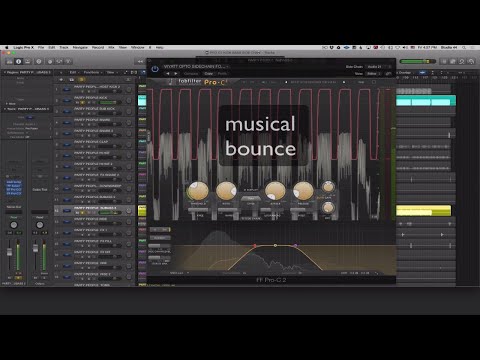The width and height of the screenshot is (480, 360).
Task: Click the Release knob
Action: coord(303,191)
